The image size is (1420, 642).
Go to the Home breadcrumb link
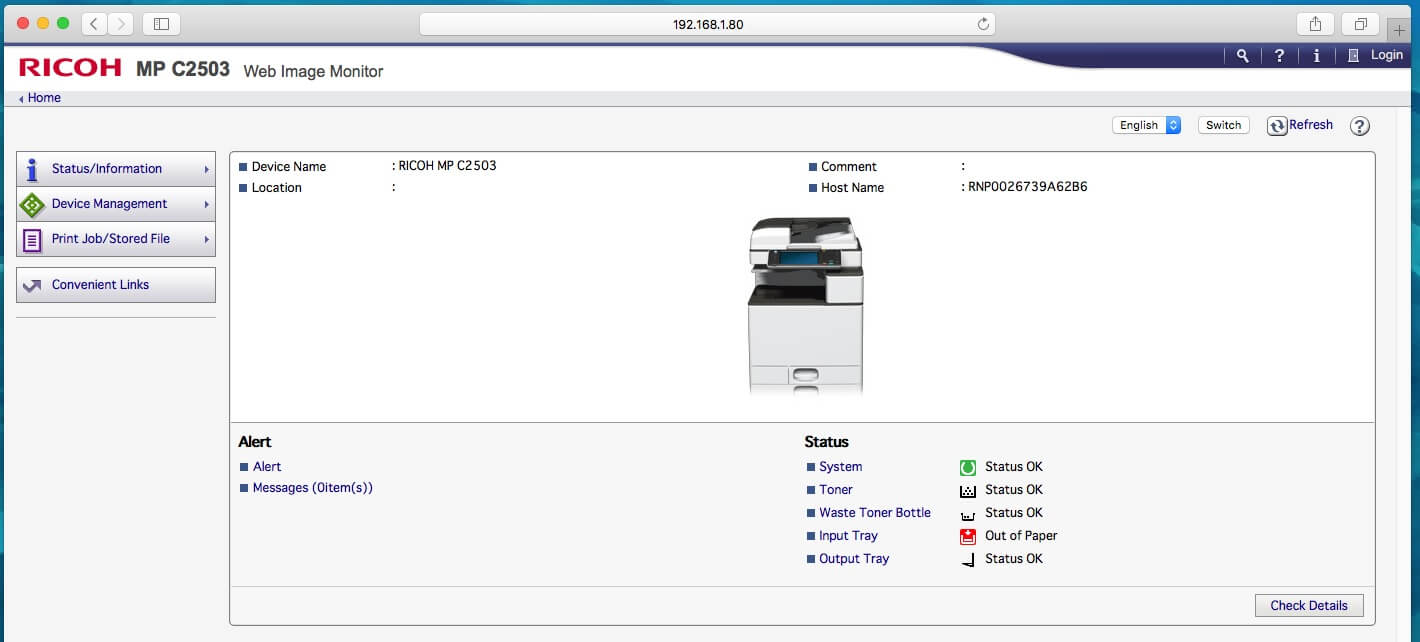[44, 98]
